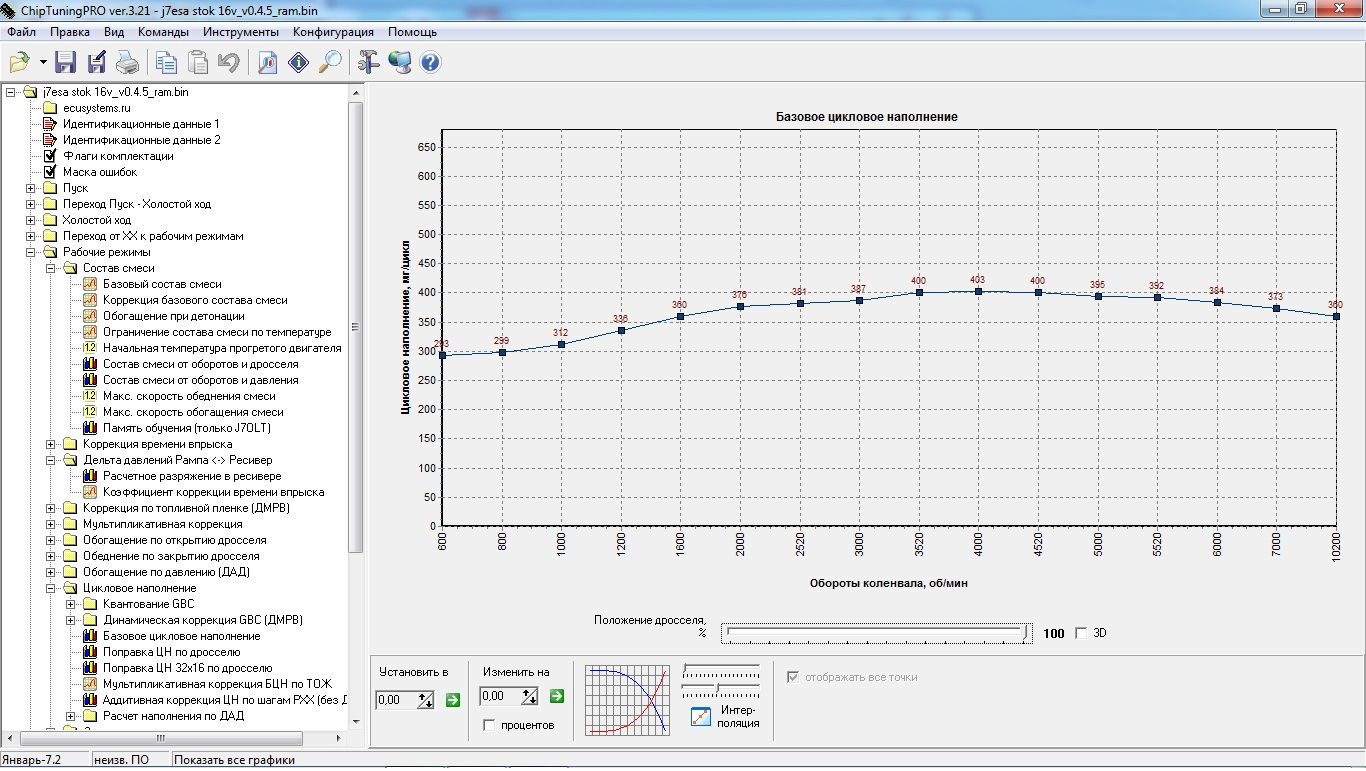Open the wrench and hammer settings icon
Screen dimensions: 1366x771
tap(368, 63)
